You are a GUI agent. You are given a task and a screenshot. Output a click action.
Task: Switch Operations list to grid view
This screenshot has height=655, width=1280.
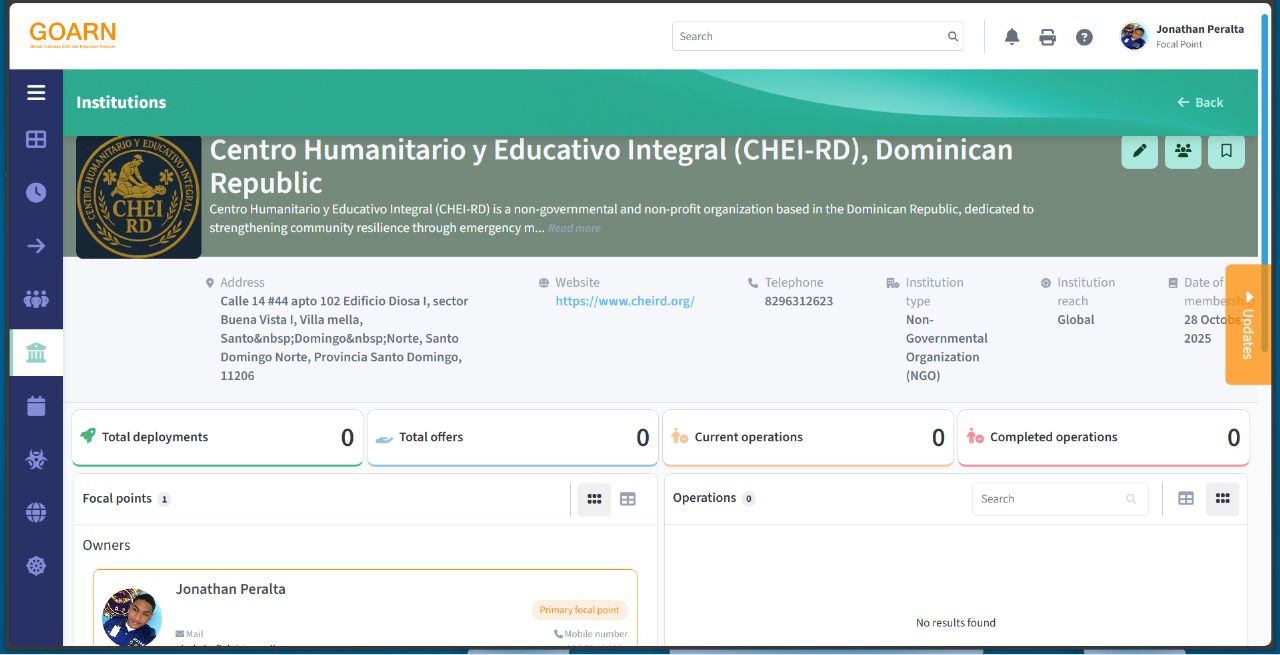1222,498
